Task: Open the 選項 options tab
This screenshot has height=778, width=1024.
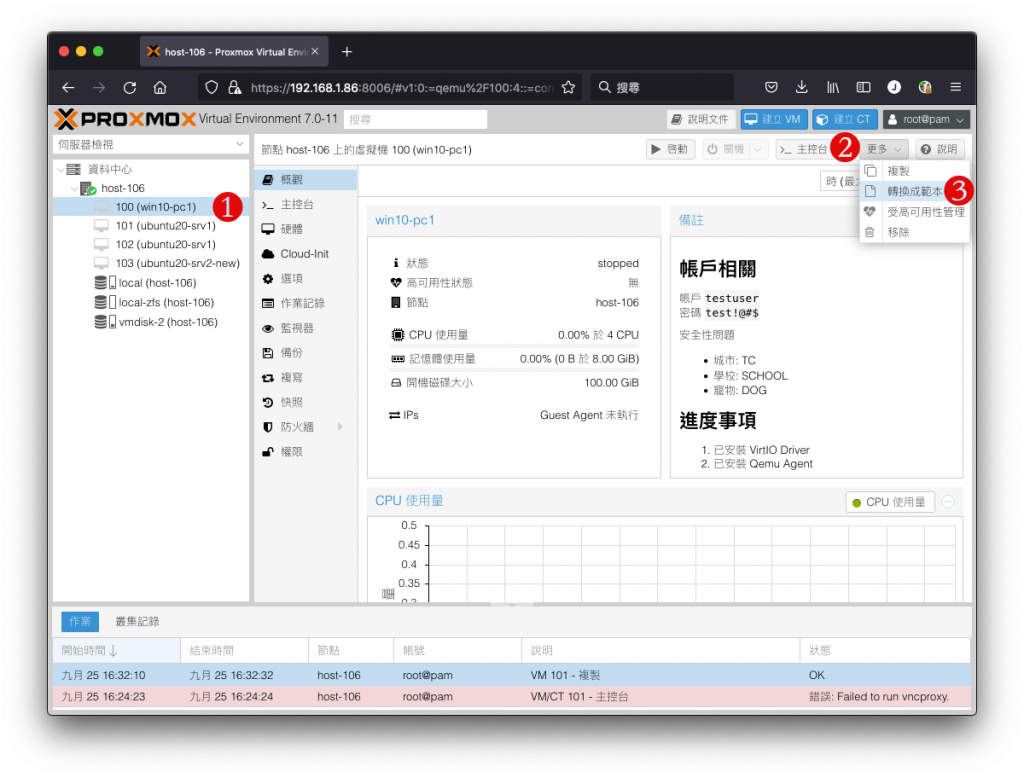Action: pyautogui.click(x=305, y=279)
